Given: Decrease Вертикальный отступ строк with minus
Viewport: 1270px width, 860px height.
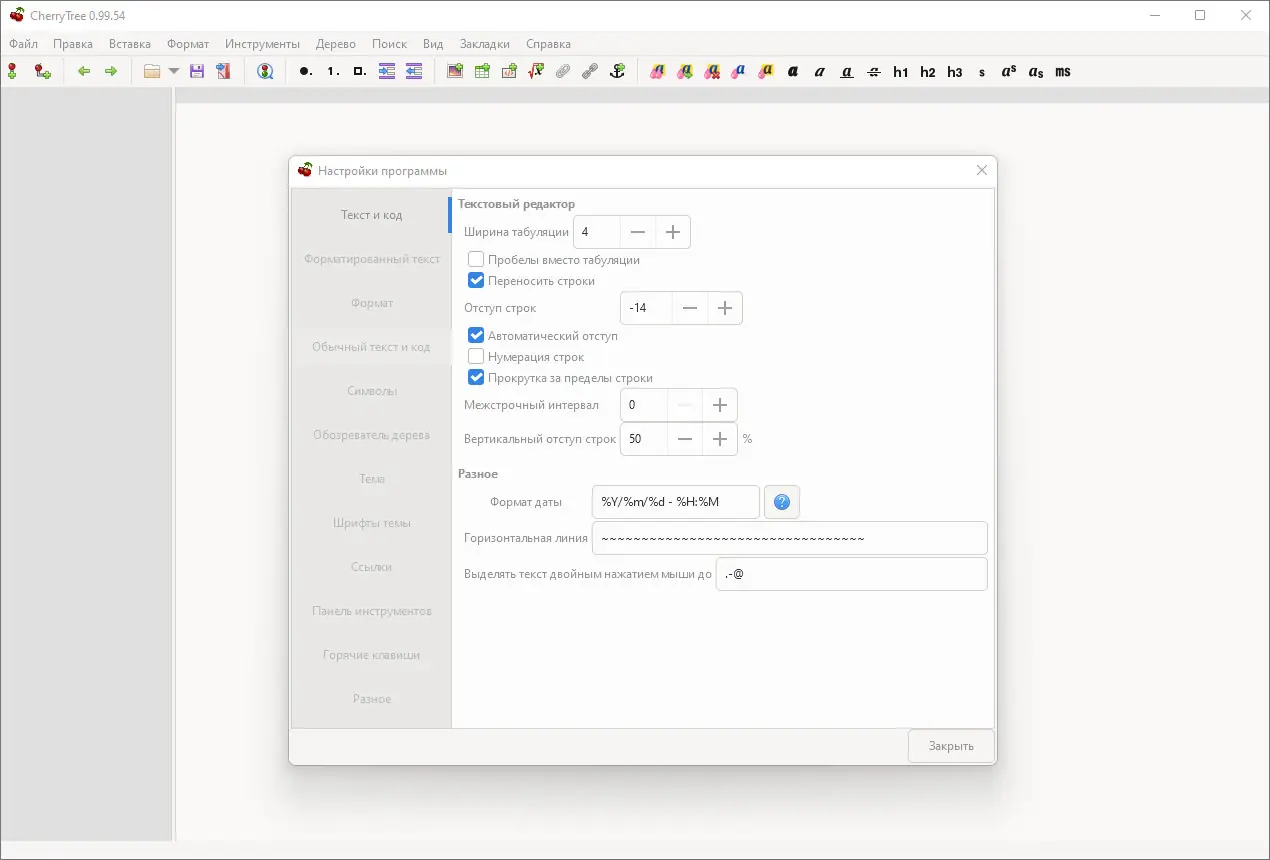Looking at the screenshot, I should (x=685, y=439).
